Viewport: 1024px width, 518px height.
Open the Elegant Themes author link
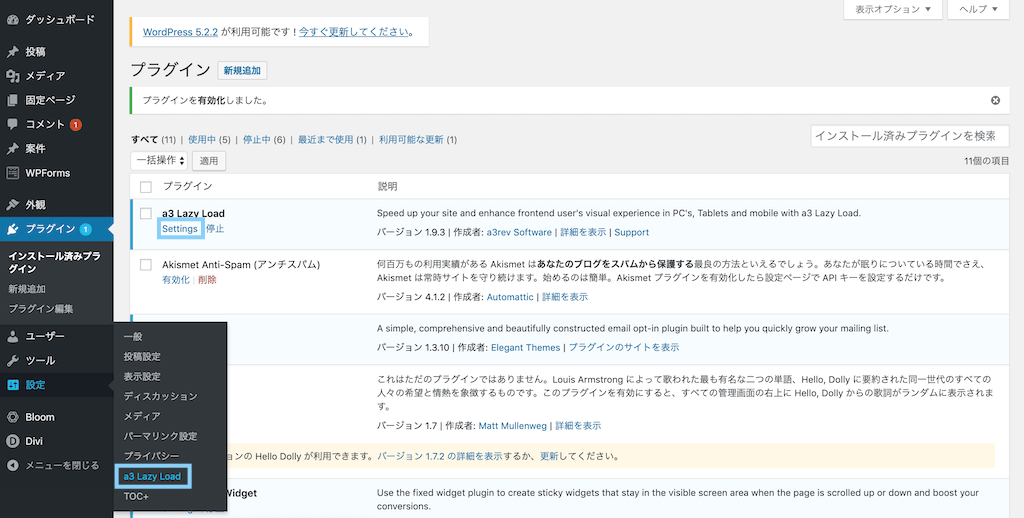pyautogui.click(x=526, y=348)
